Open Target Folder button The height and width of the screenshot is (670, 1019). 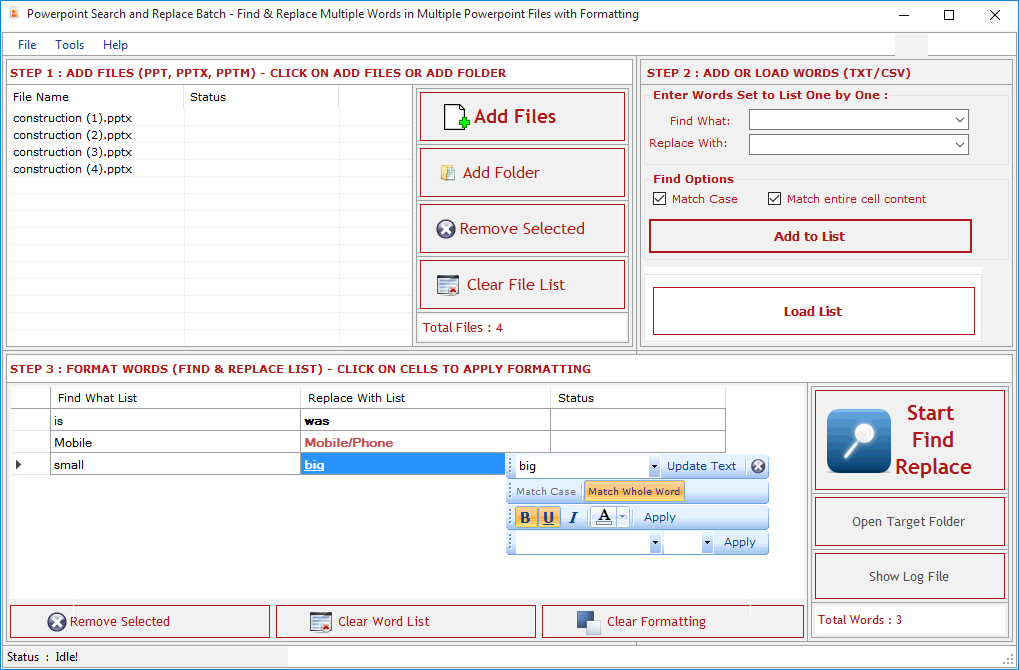tap(909, 522)
